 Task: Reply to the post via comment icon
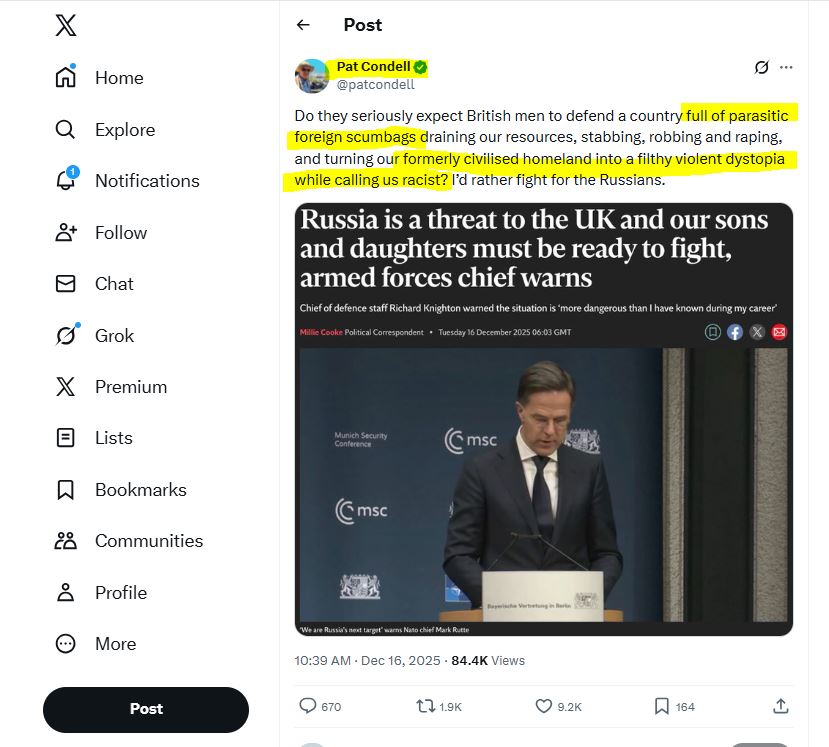[x=308, y=706]
